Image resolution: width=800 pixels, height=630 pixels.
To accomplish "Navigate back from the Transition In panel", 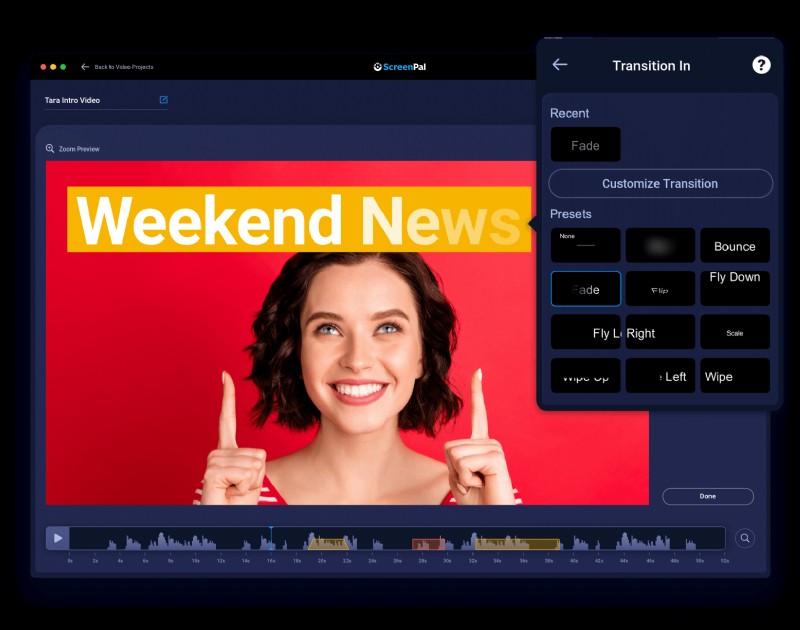I will click(x=559, y=64).
